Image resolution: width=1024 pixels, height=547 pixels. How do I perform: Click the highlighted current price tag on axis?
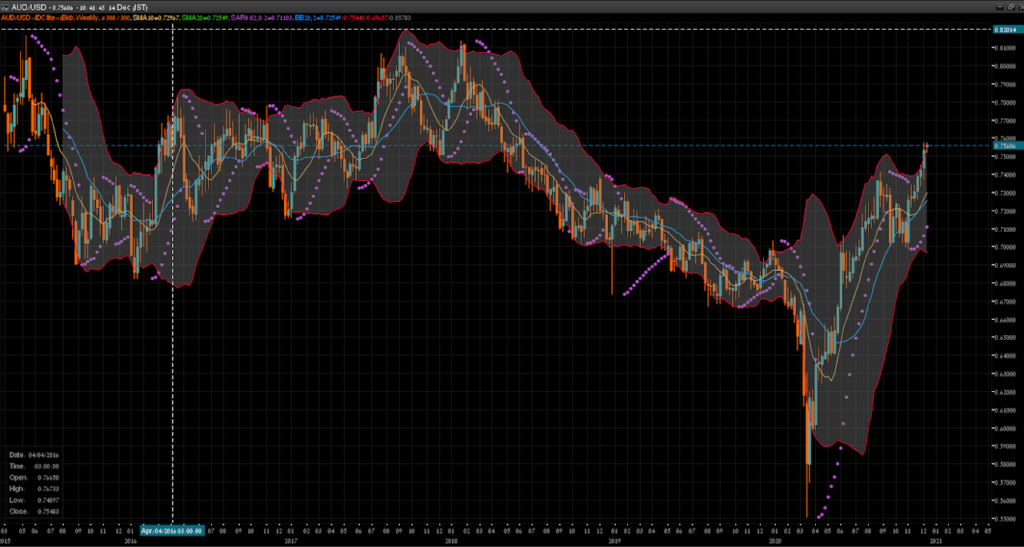coord(1005,146)
